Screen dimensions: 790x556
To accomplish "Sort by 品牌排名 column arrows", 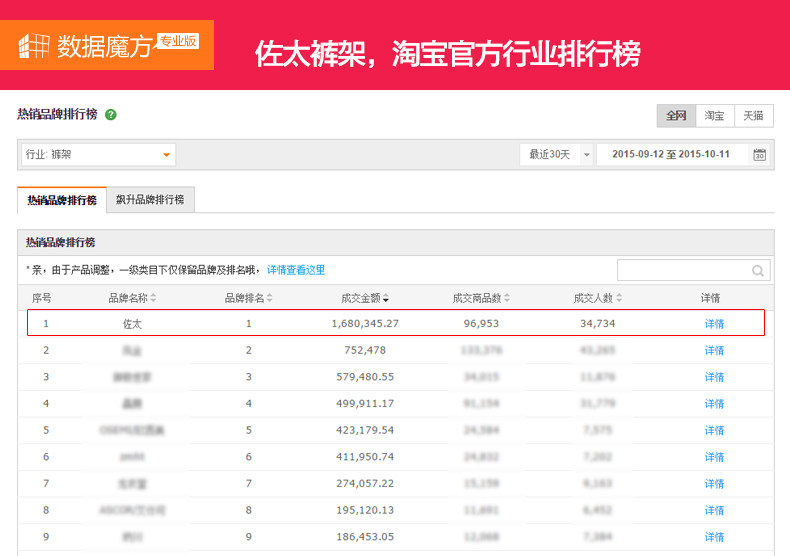I will pos(270,298).
